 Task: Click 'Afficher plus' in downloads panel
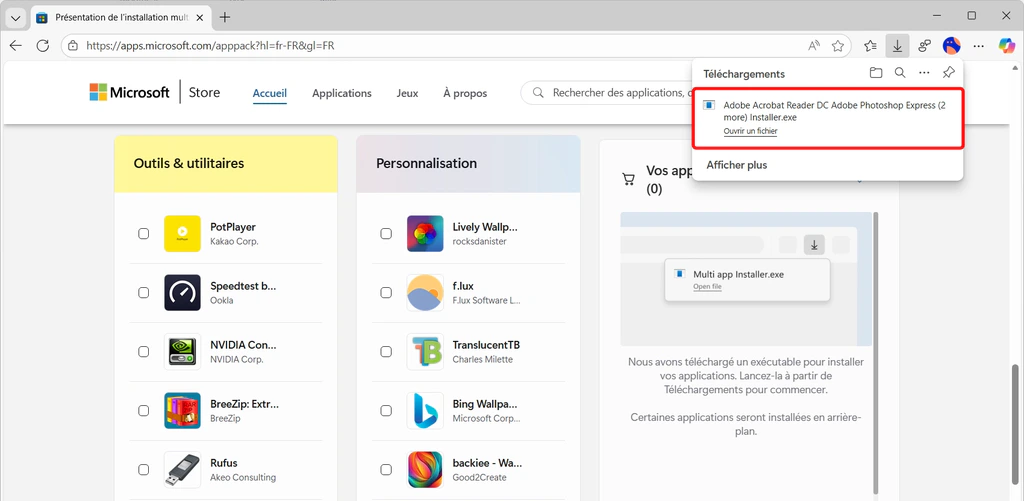pyautogui.click(x=737, y=165)
